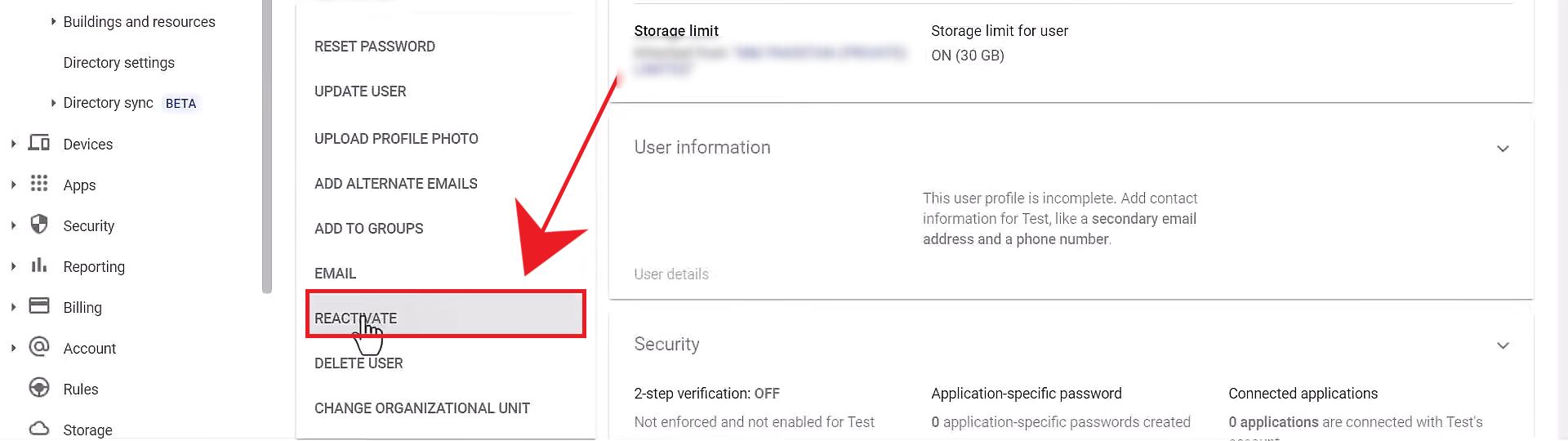Image resolution: width=1568 pixels, height=441 pixels.
Task: Click the Devices icon in sidebar
Action: (39, 143)
